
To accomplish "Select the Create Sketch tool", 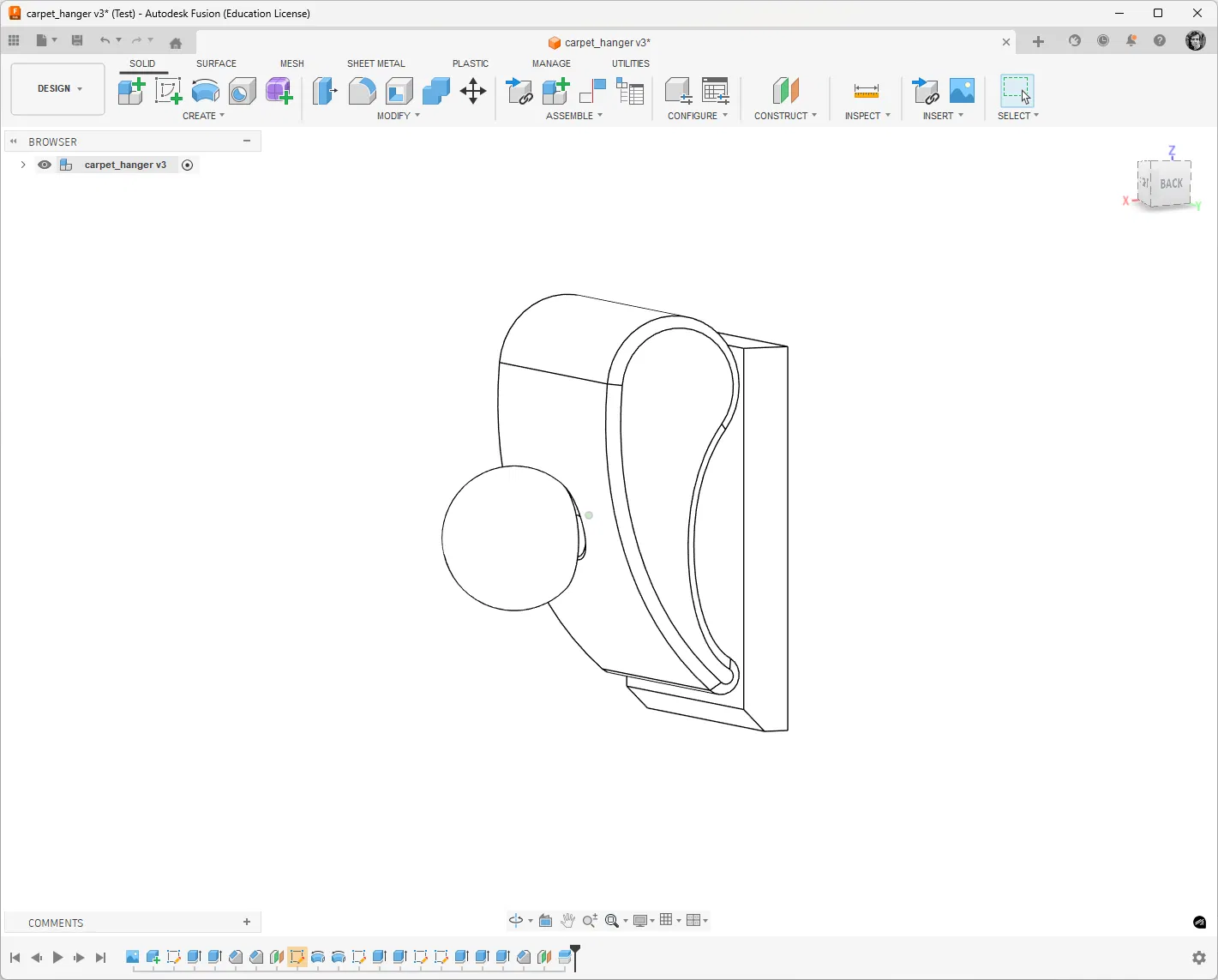I will point(168,91).
